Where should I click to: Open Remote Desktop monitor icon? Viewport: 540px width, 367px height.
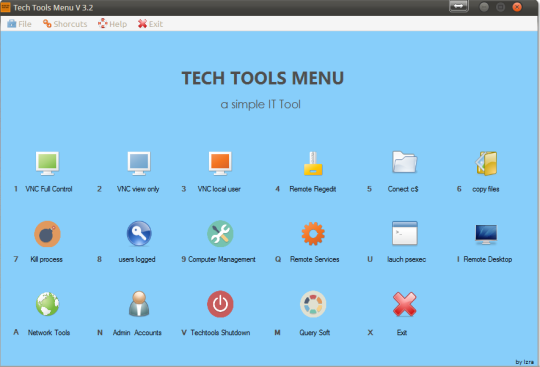click(486, 234)
